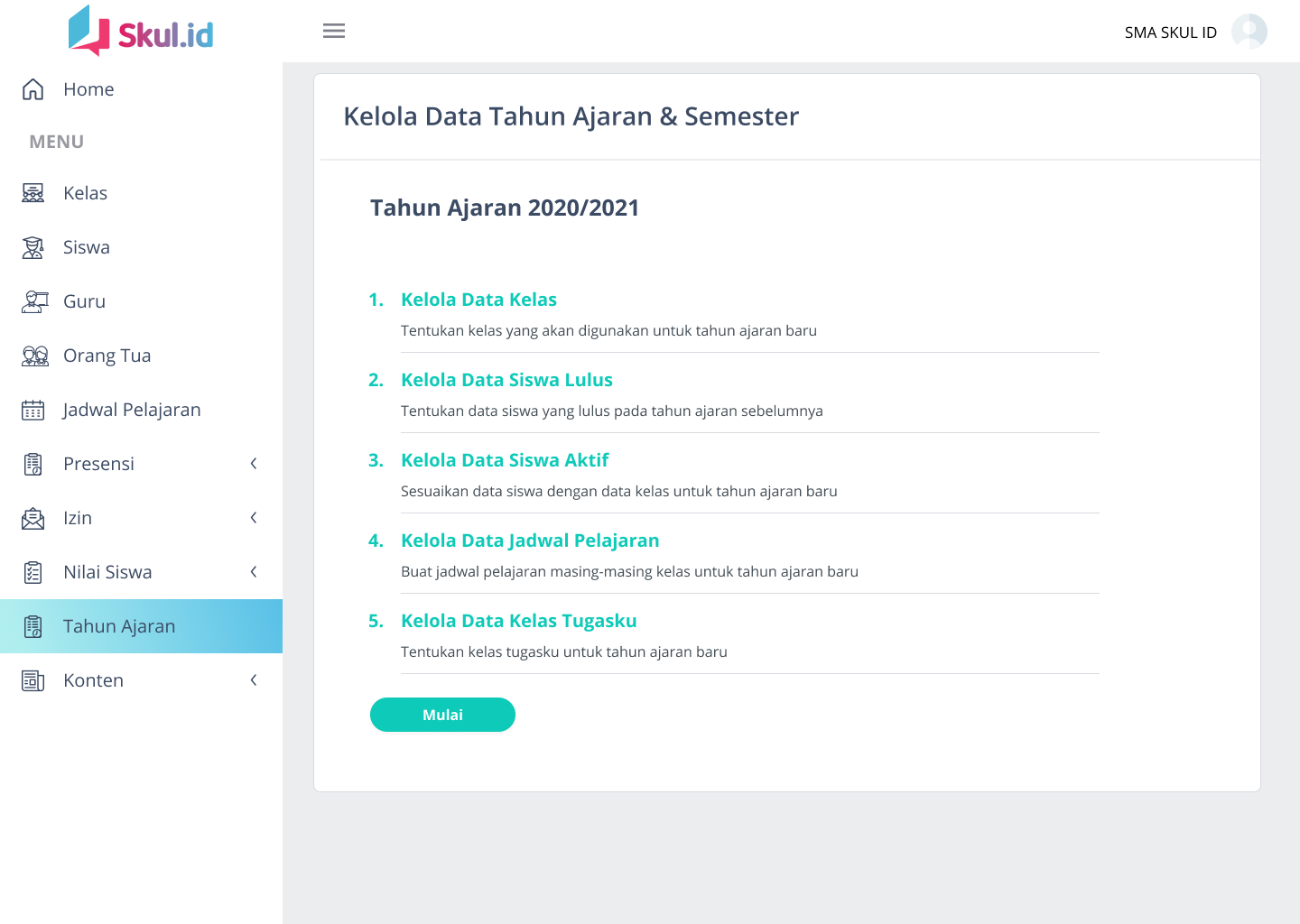Viewport: 1300px width, 924px height.
Task: Click the Guru teacher icon
Action: point(34,301)
